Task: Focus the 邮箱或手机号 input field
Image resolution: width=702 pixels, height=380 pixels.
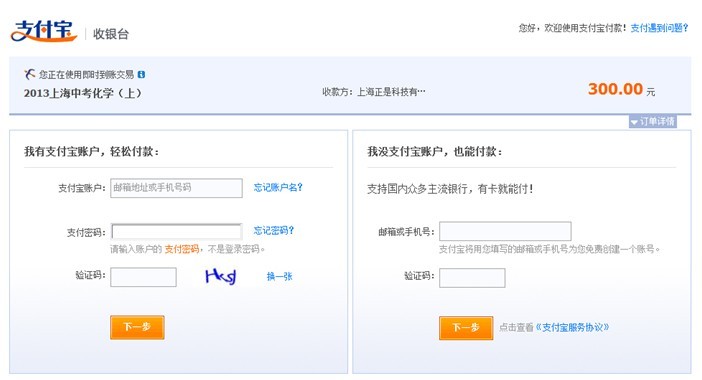Action: pyautogui.click(x=505, y=231)
